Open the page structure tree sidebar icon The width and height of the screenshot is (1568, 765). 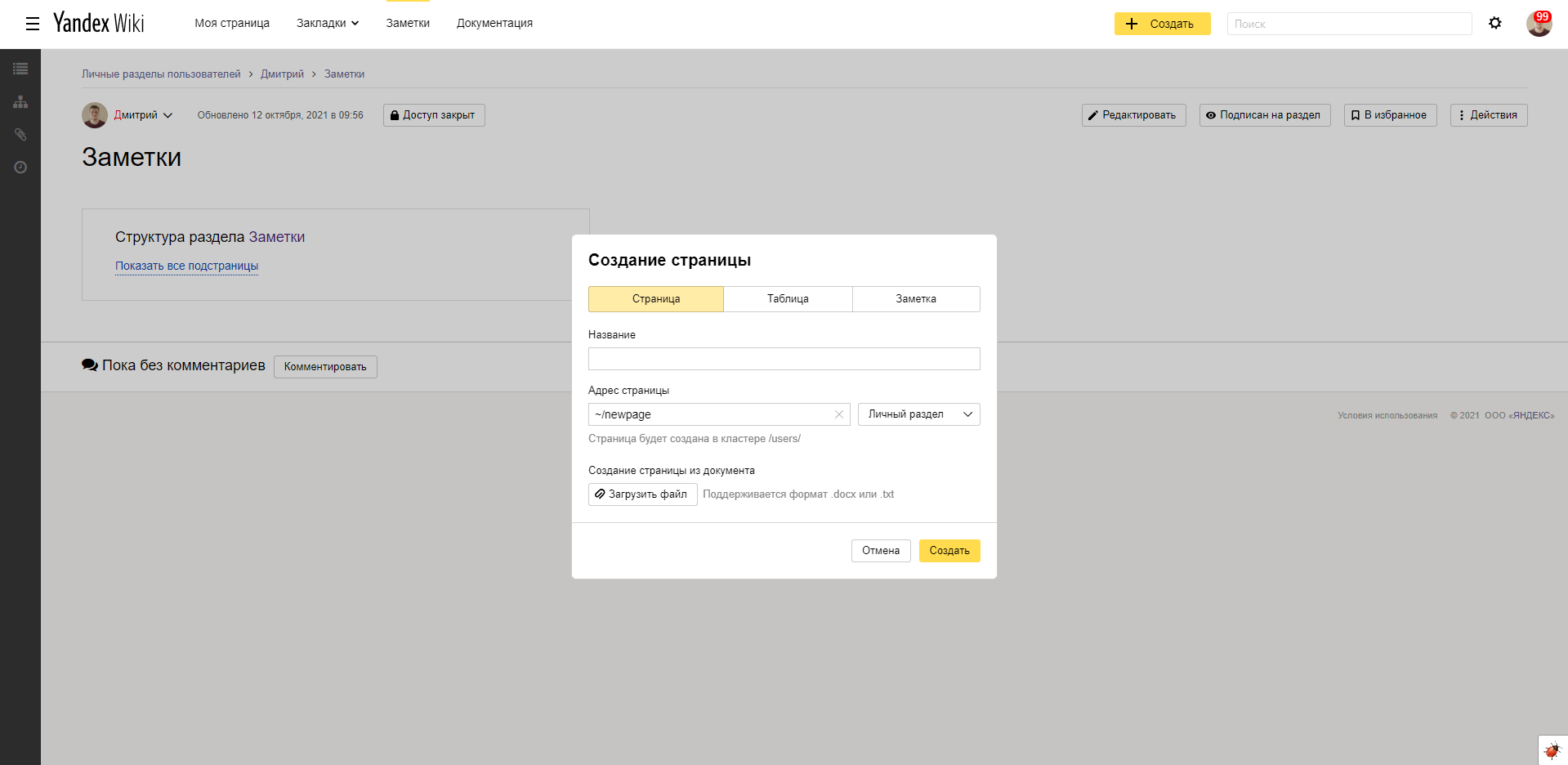pos(20,102)
